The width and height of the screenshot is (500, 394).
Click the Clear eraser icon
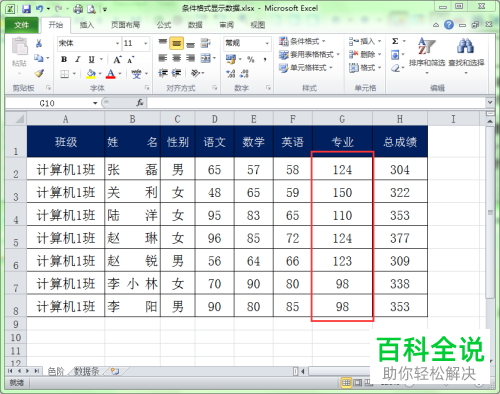pyautogui.click(x=395, y=68)
